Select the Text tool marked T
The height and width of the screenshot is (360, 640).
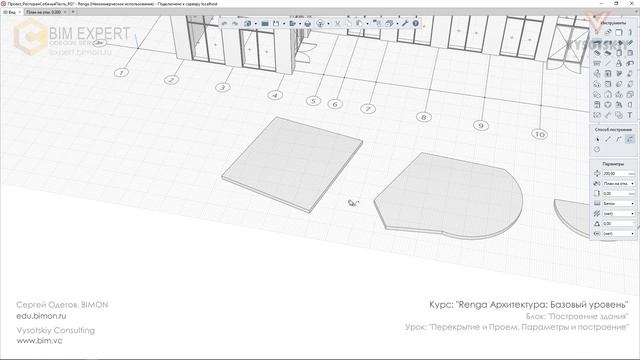630,115
